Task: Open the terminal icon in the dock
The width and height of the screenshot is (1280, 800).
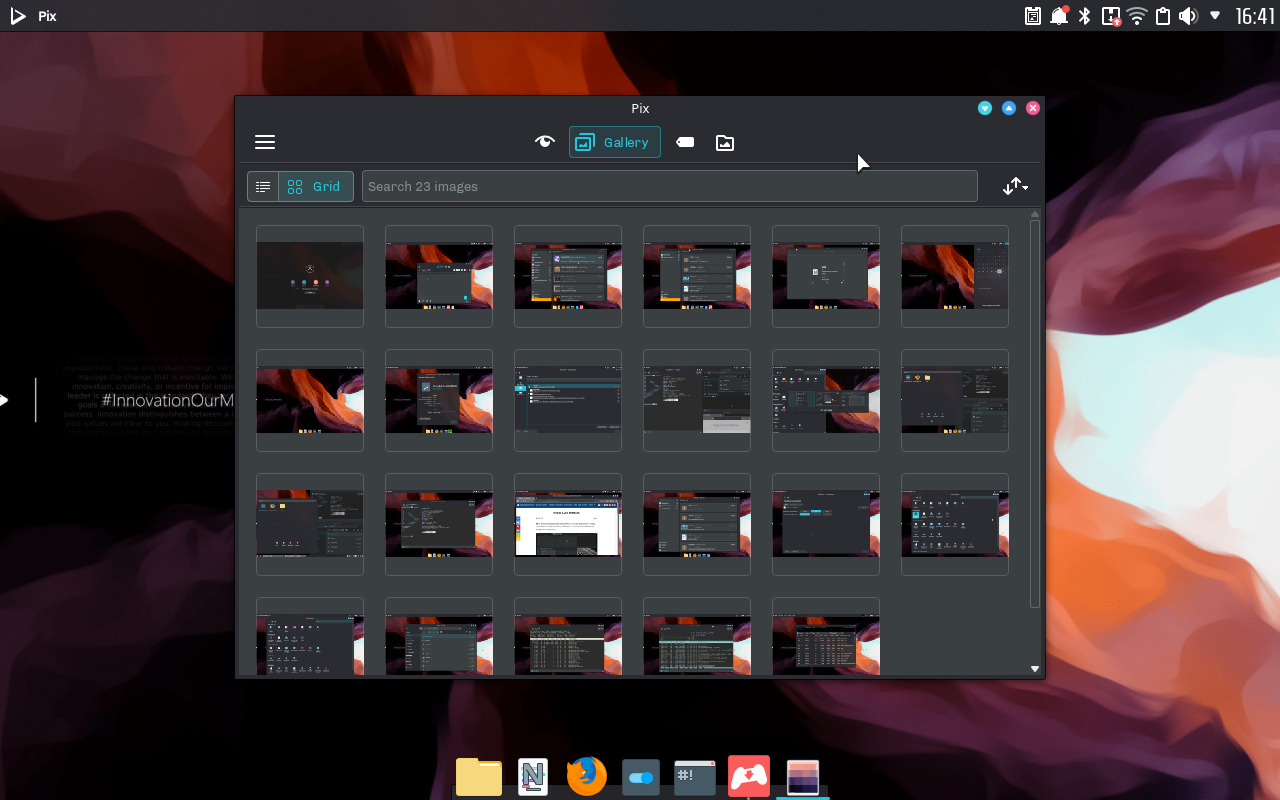Action: click(x=694, y=776)
